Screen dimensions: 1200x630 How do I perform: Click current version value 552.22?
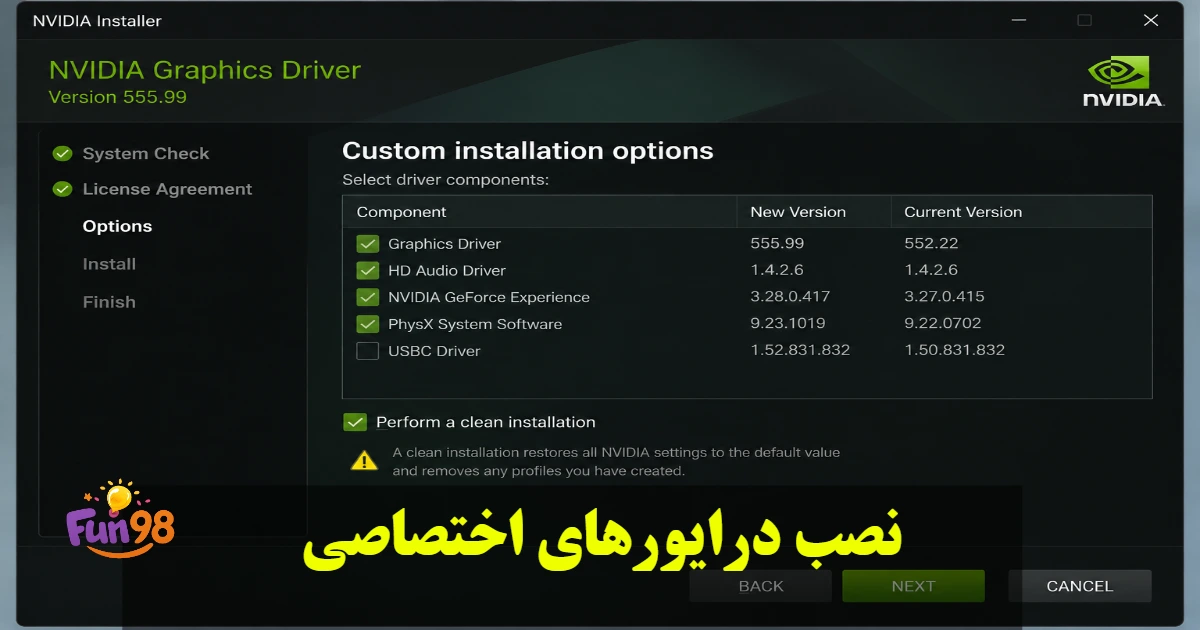click(931, 244)
